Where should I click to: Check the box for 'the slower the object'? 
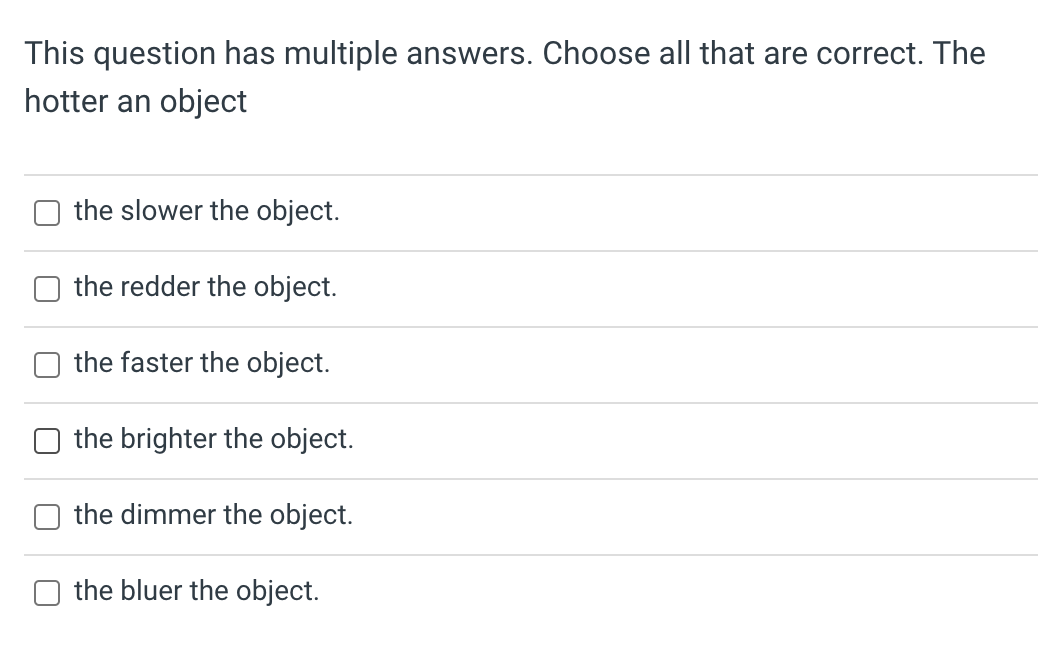[x=47, y=213]
